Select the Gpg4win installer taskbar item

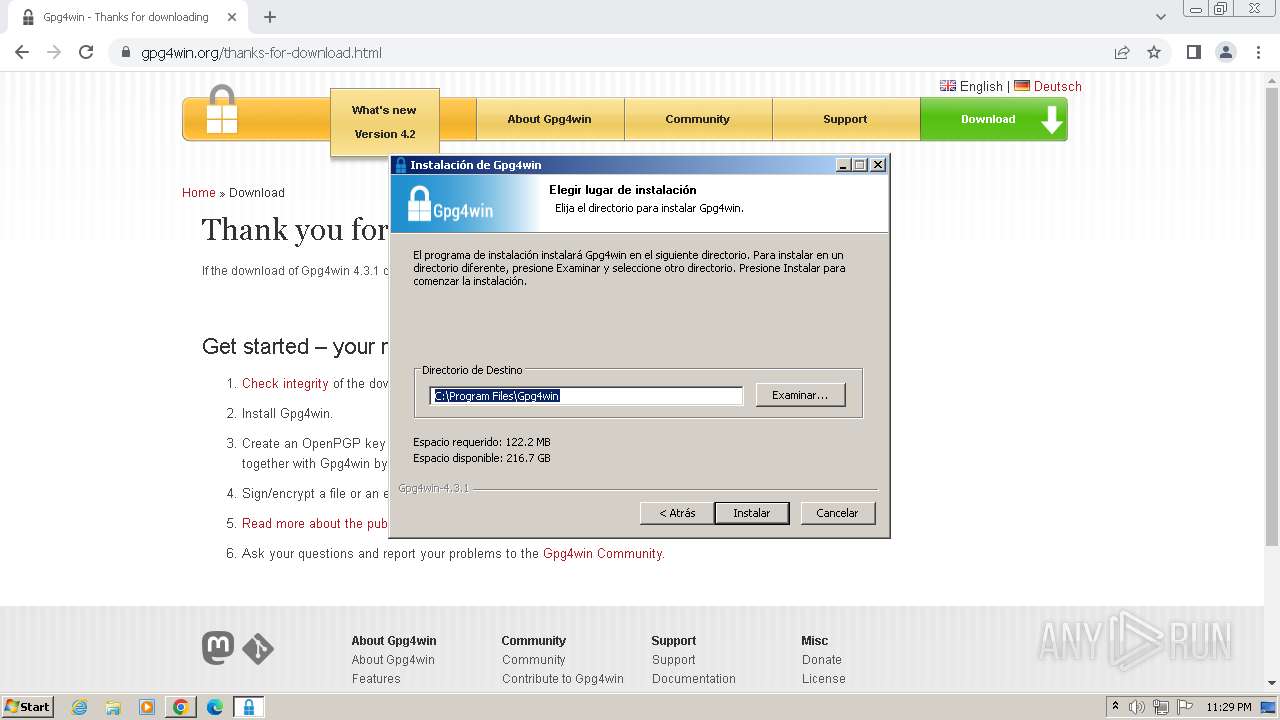tap(248, 707)
